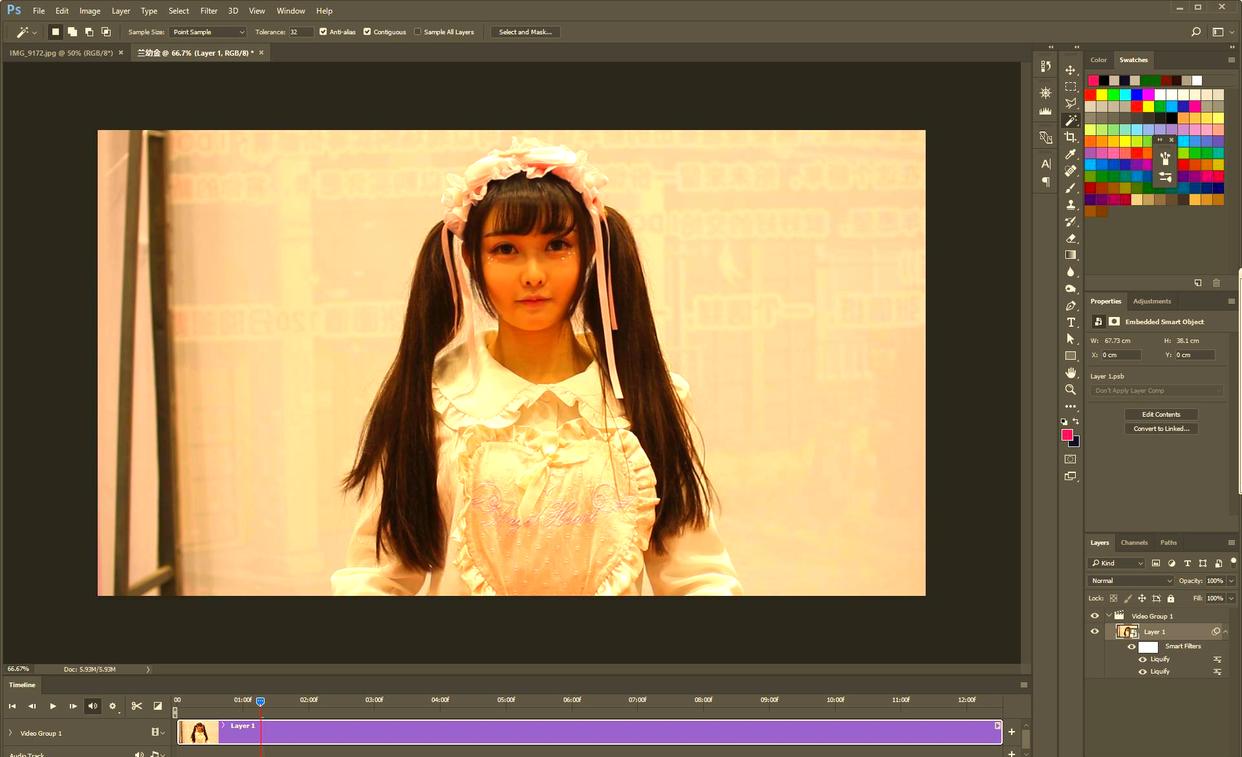Open the blend mode Normal dropdown

tap(1131, 581)
